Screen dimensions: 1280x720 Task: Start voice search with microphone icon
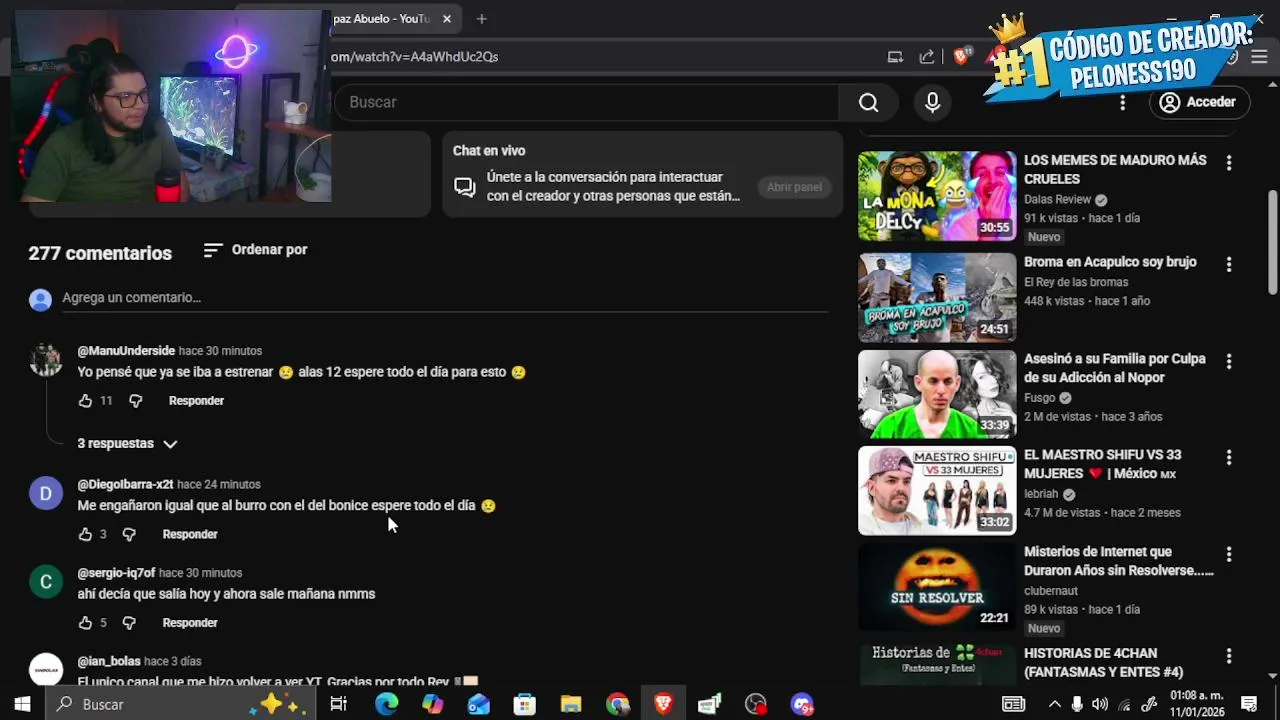932,102
